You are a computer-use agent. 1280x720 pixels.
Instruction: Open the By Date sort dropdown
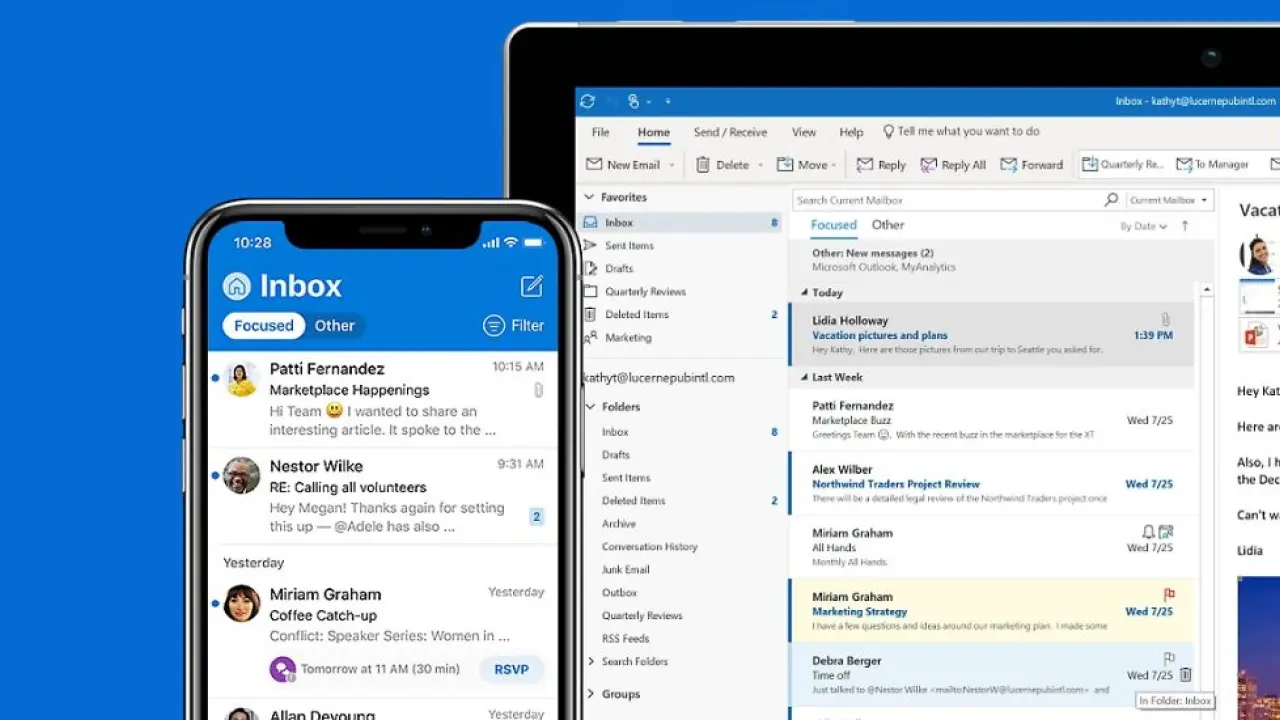[1143, 226]
